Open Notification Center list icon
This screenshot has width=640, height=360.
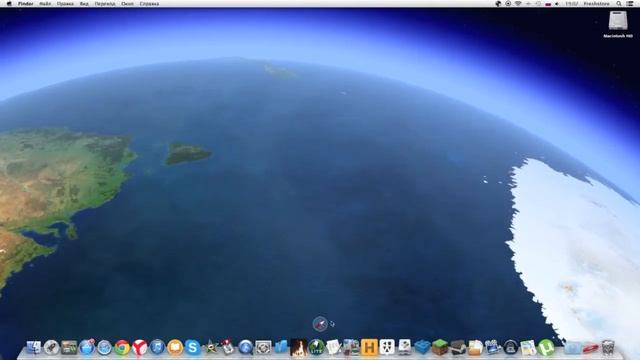tap(630, 4)
